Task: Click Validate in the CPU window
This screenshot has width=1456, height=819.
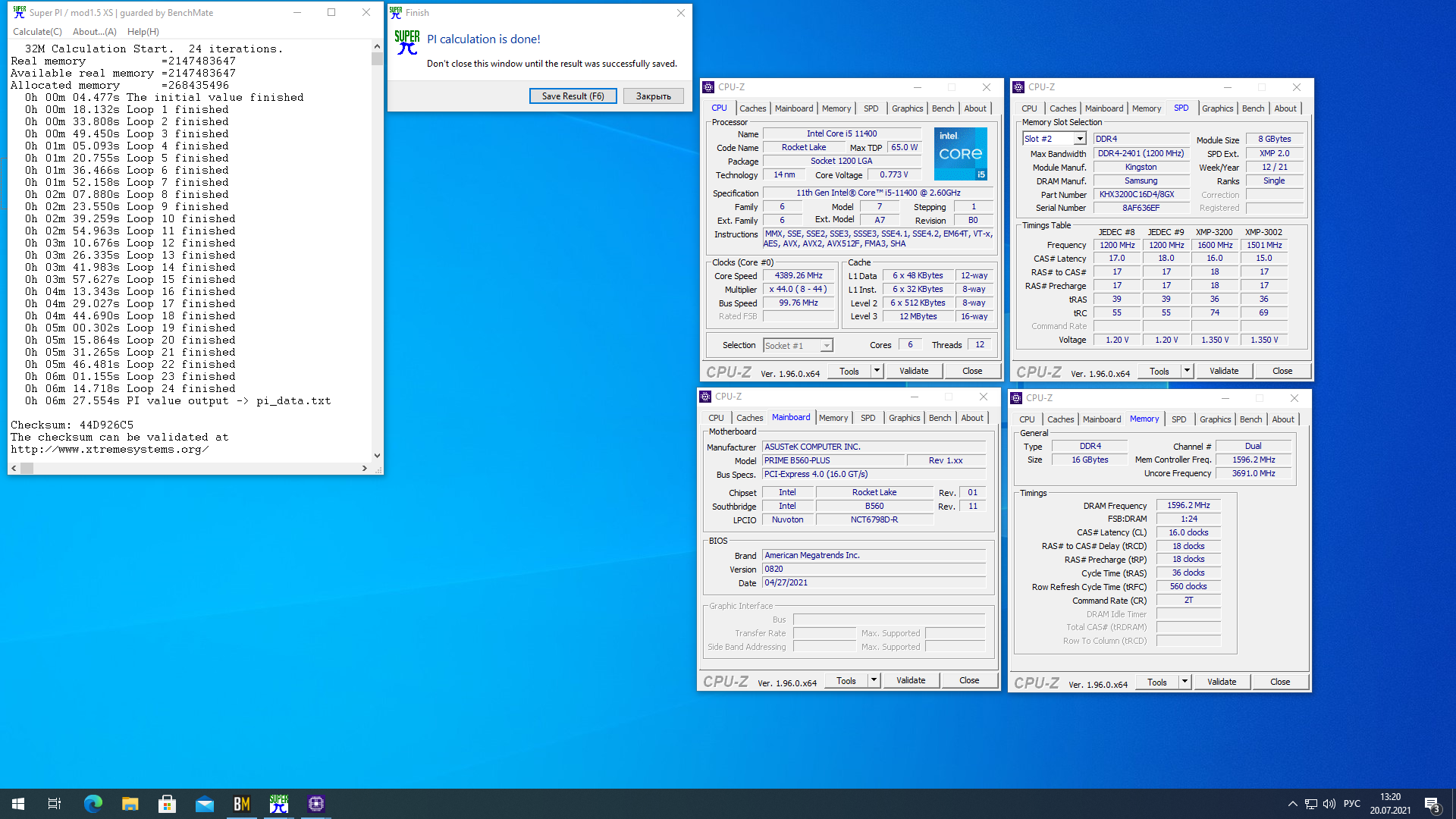Action: (x=914, y=371)
